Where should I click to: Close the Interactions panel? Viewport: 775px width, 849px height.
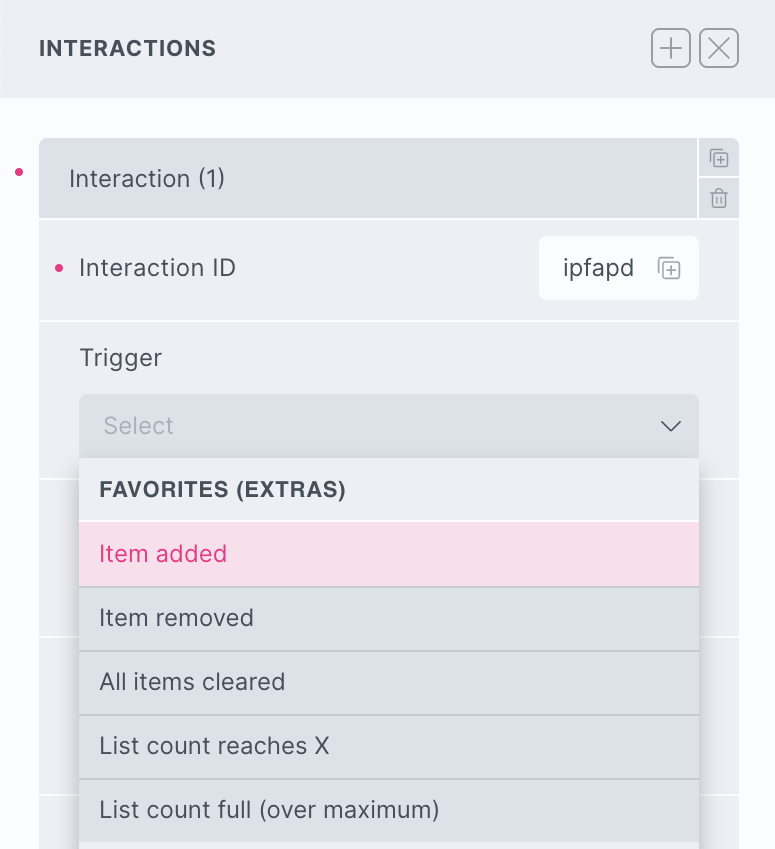click(x=719, y=48)
